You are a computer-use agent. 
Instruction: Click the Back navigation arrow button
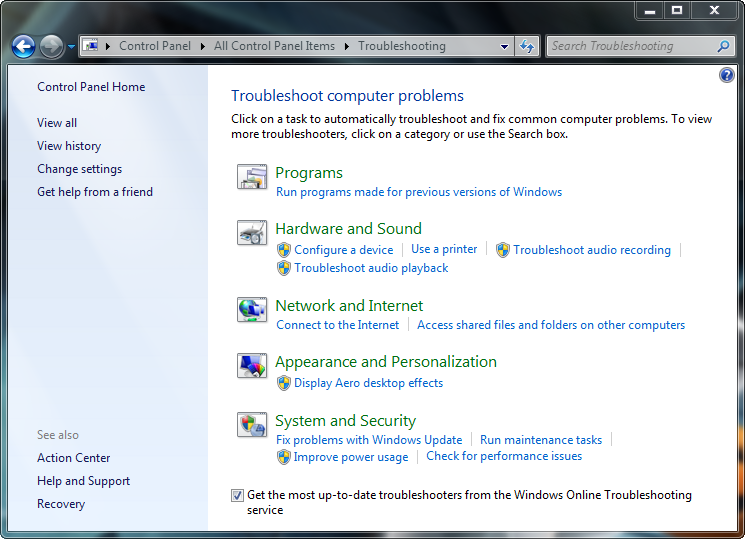23,47
